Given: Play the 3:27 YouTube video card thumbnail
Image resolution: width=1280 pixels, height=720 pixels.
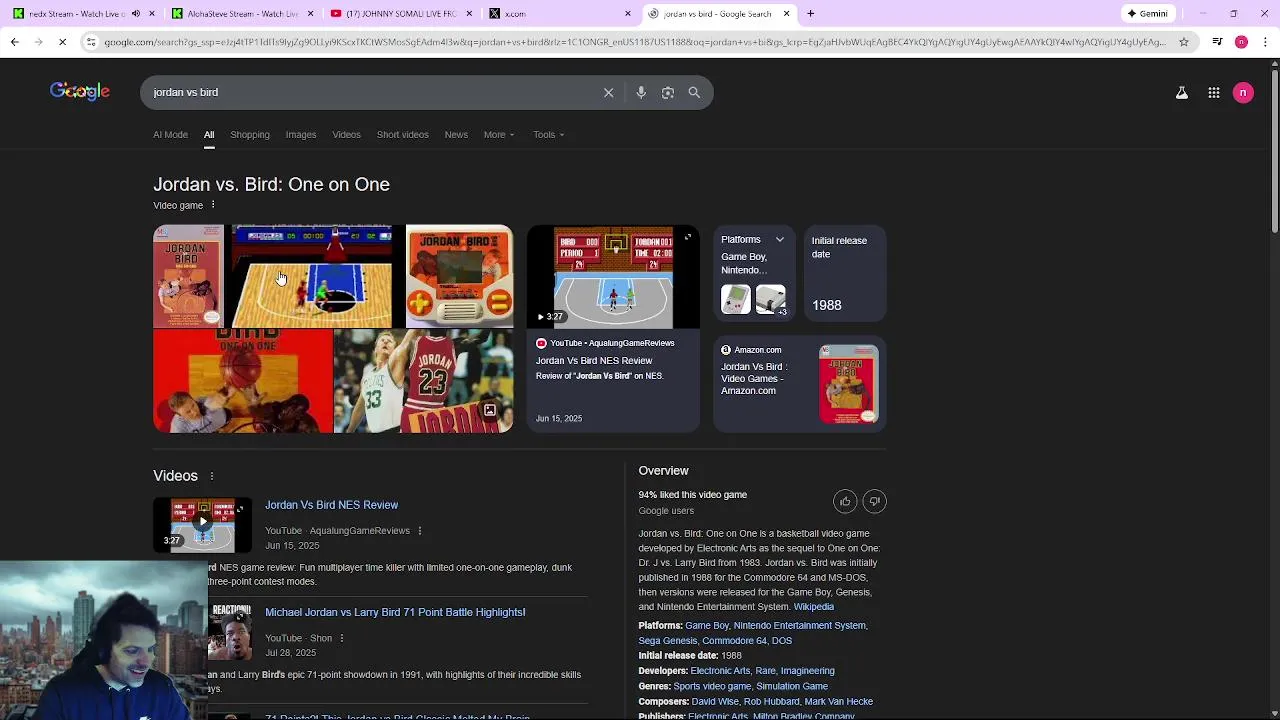Looking at the screenshot, I should 613,277.
